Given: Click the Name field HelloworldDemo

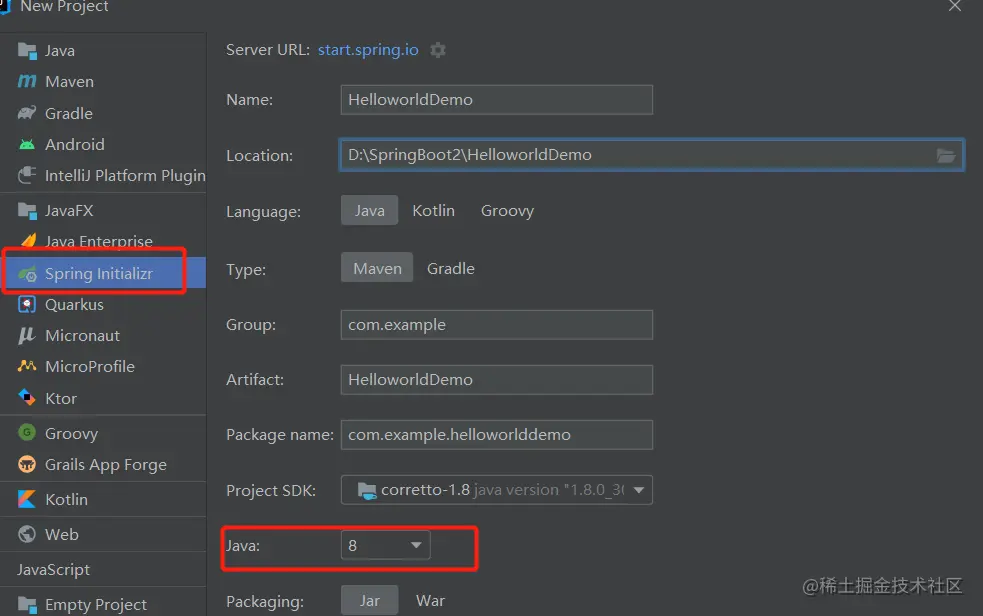Looking at the screenshot, I should click(x=497, y=100).
